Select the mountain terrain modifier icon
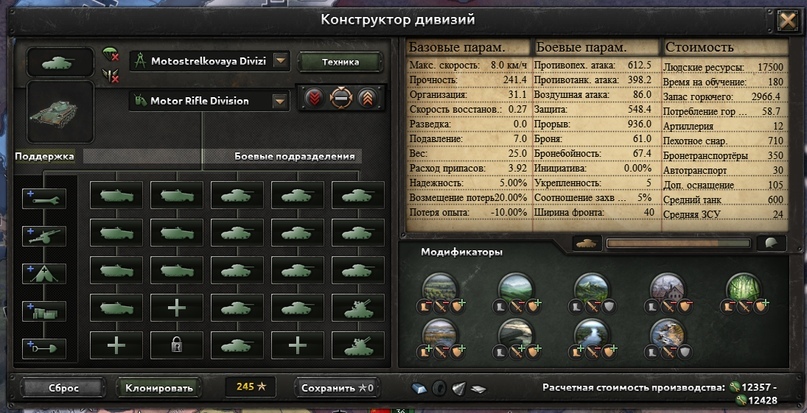This screenshot has width=807, height=413. (591, 289)
